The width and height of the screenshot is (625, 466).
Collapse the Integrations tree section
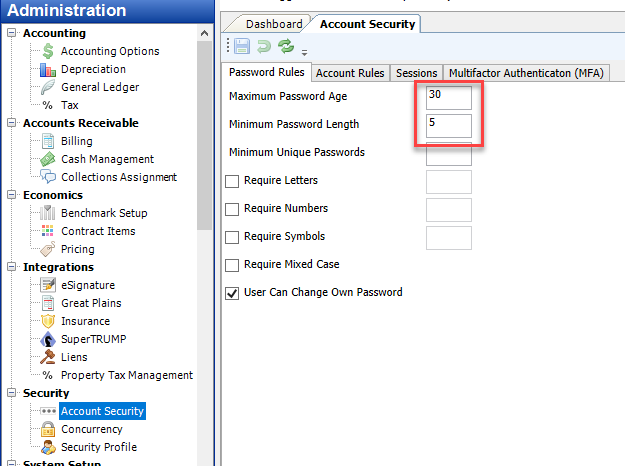click(12, 267)
